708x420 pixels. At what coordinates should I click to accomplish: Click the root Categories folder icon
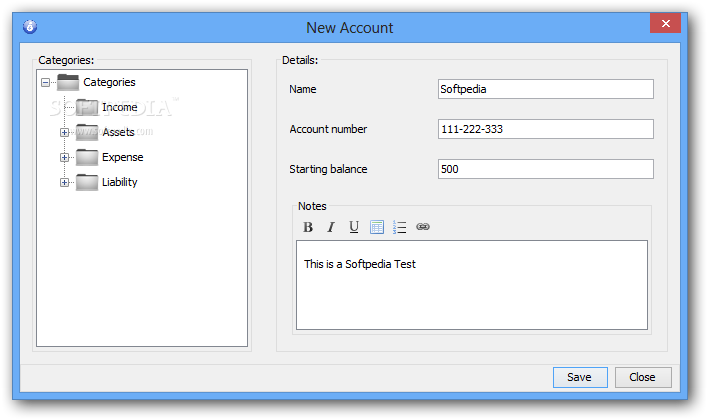[x=68, y=82]
